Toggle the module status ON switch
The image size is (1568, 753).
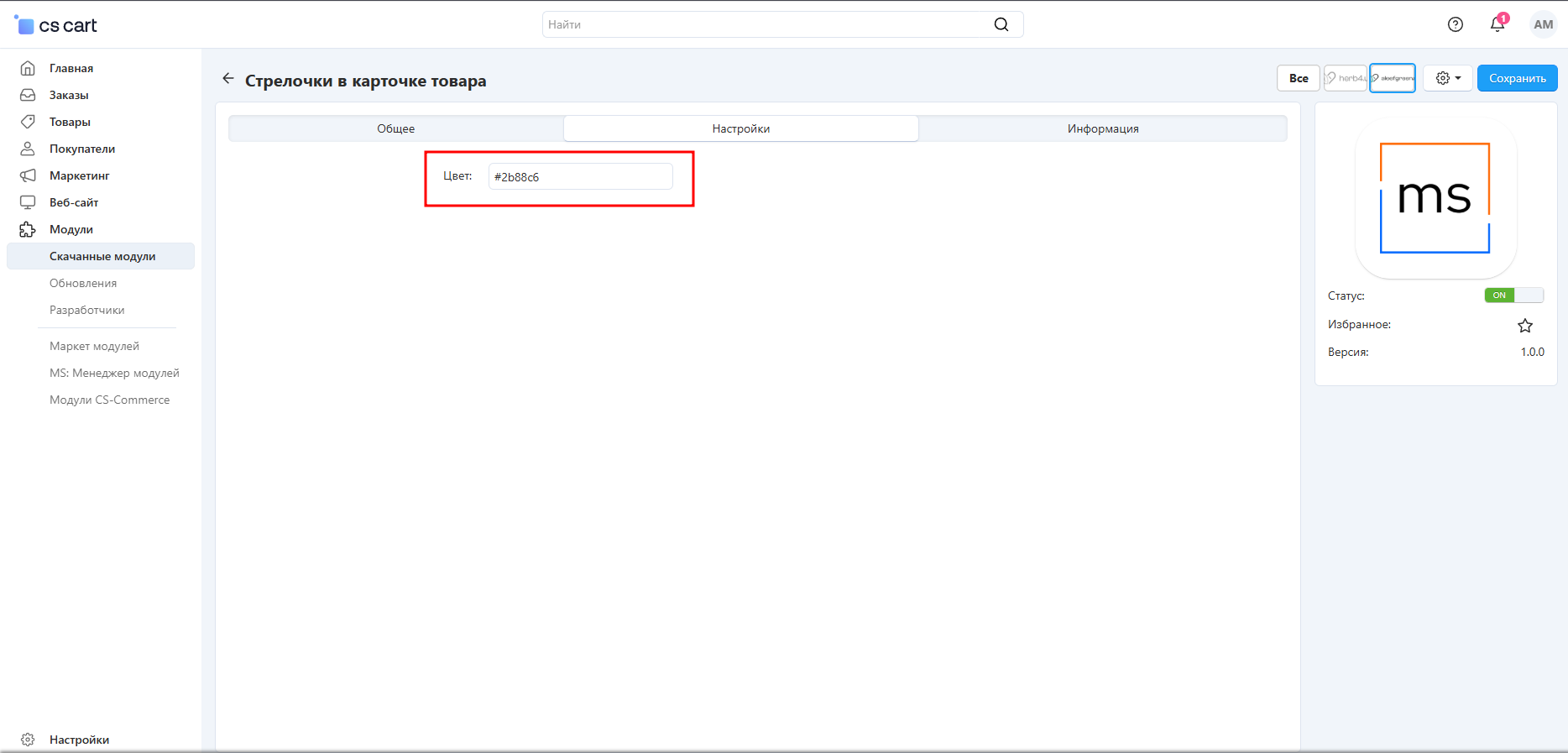(x=1513, y=295)
